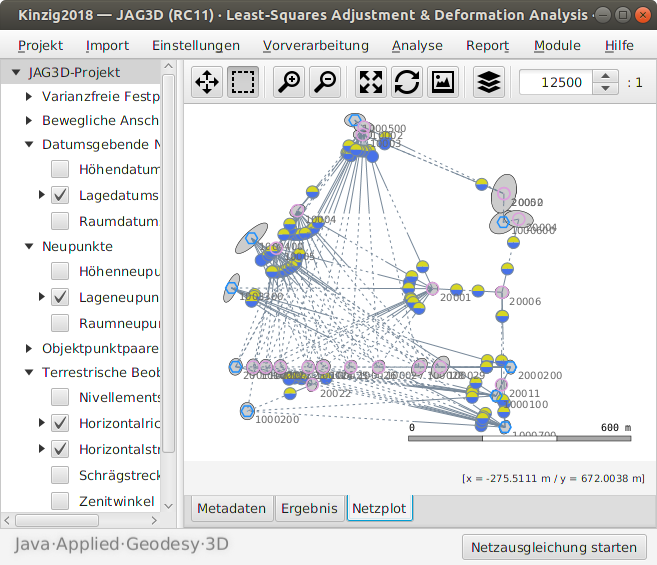Uncheck the Horizontalrichtungen checkbox

(x=60, y=423)
